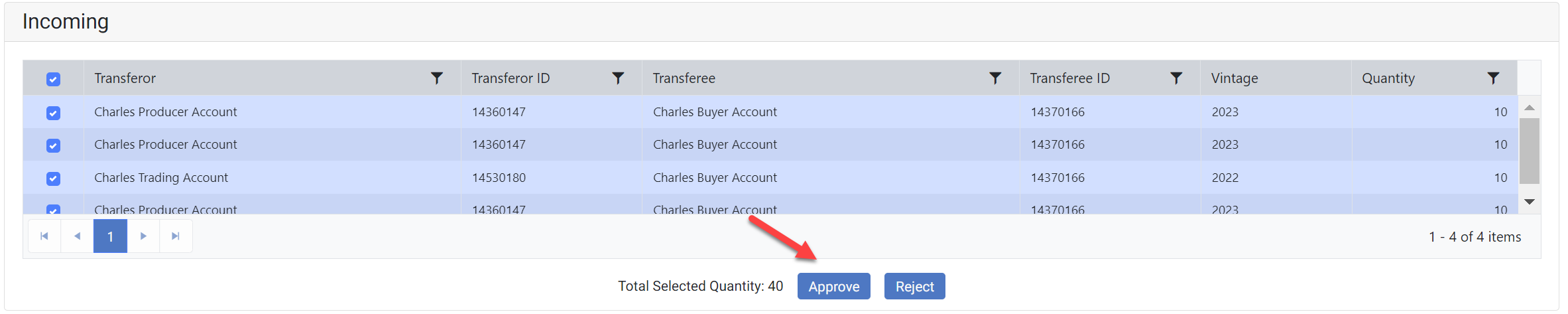Uncheck the Charles Trading Account row
This screenshot has width=1568, height=314.
pyautogui.click(x=54, y=179)
